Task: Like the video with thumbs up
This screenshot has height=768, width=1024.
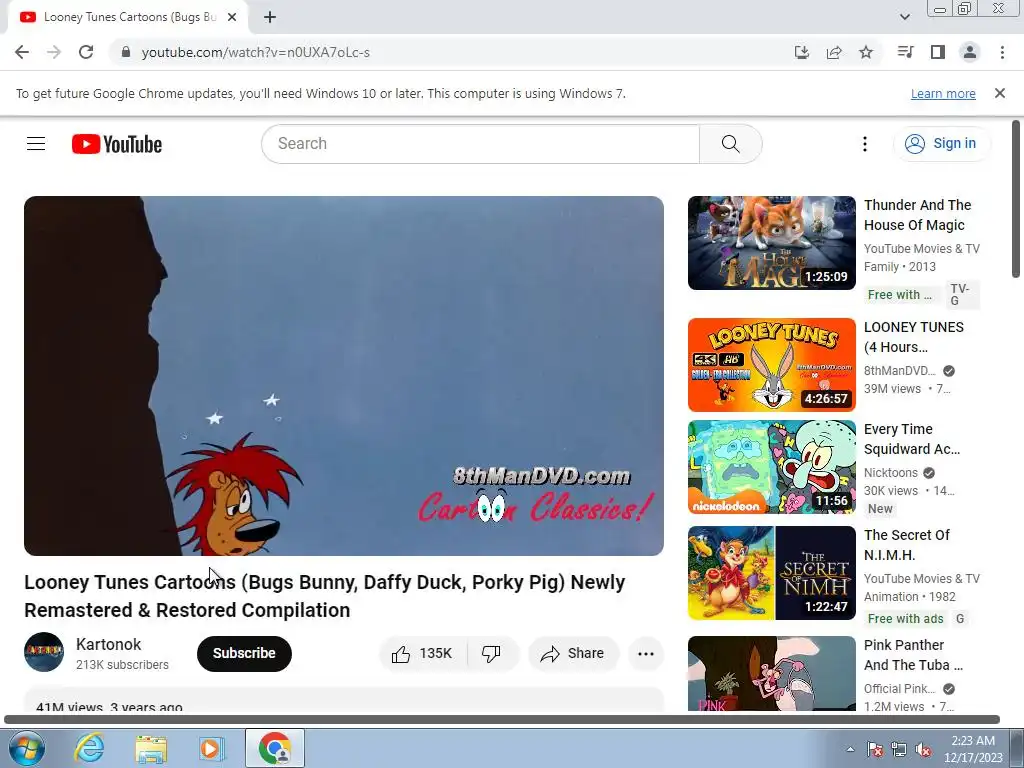Action: 423,654
